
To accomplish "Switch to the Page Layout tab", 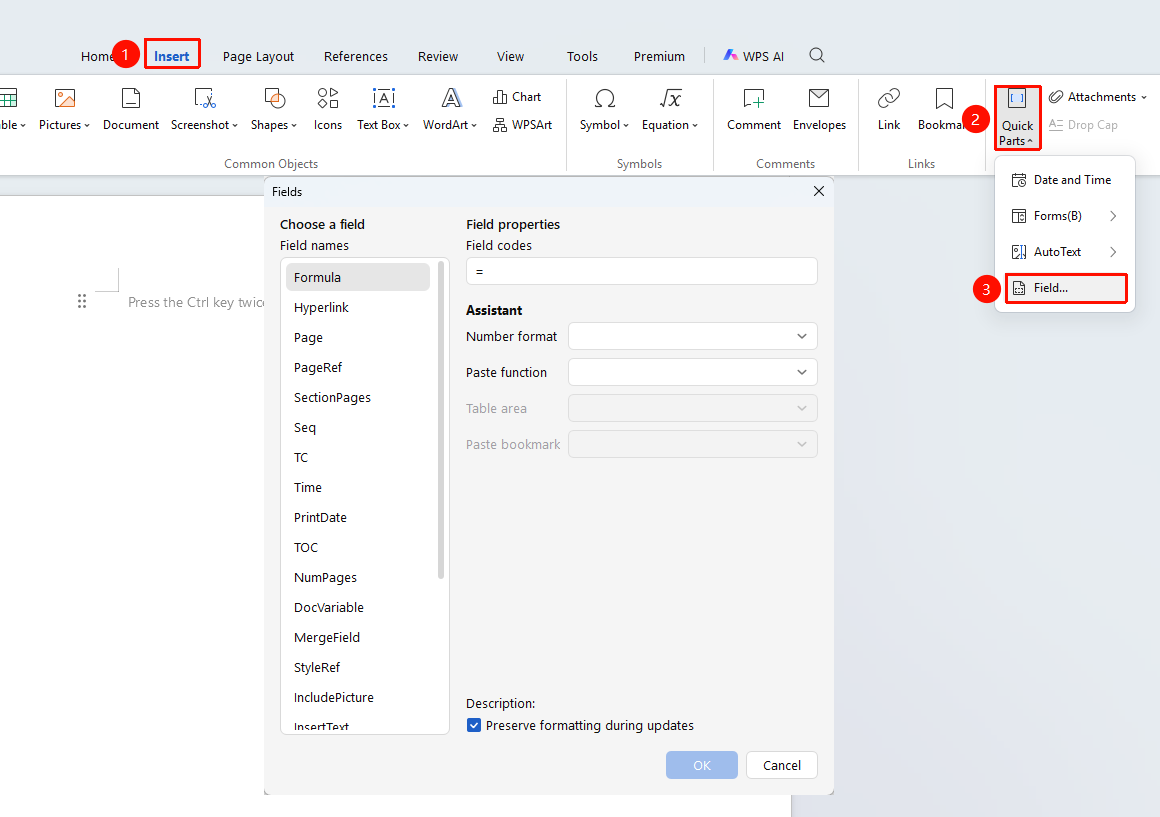I will 258,56.
